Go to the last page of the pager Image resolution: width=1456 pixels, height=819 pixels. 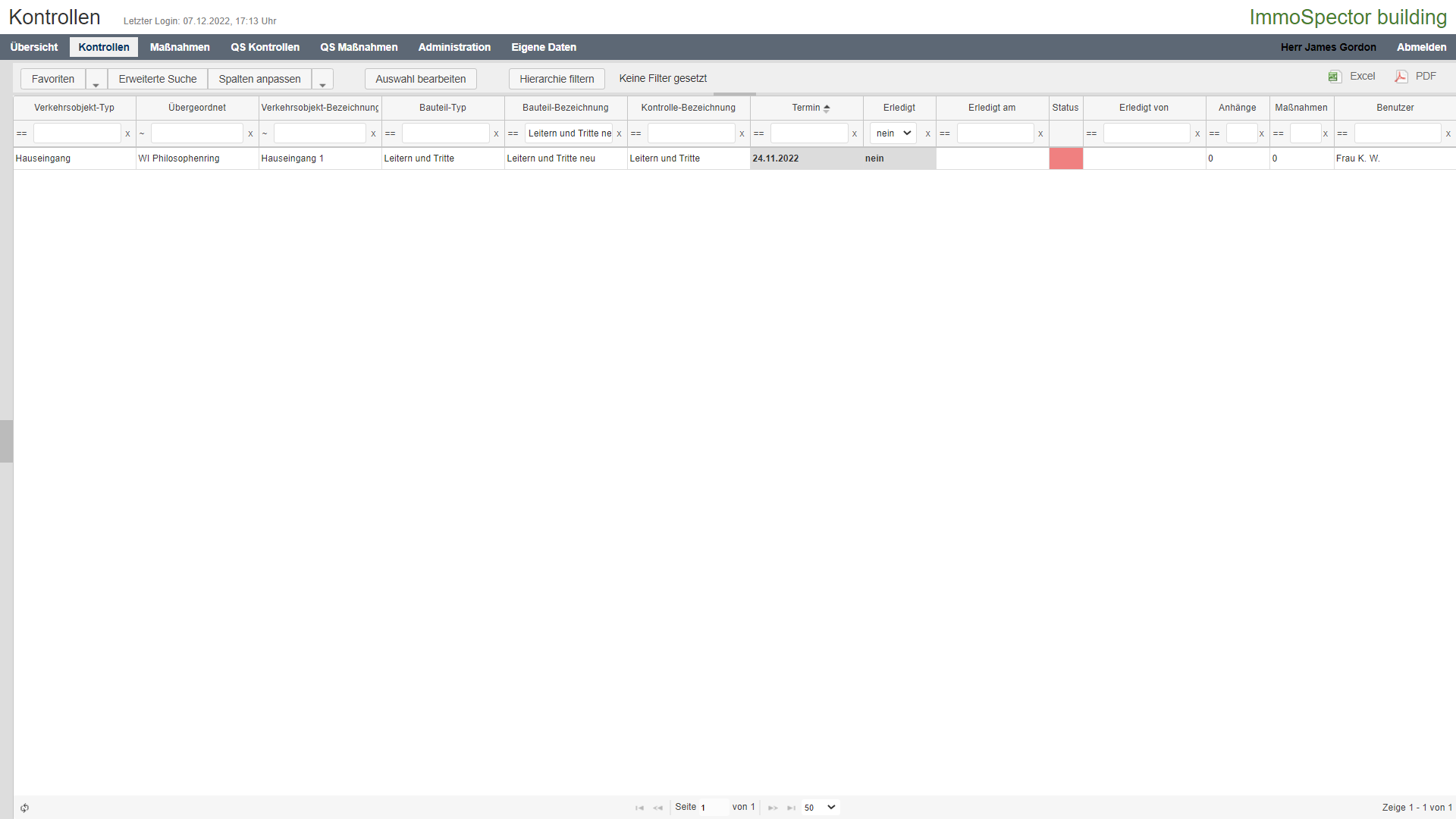791,808
